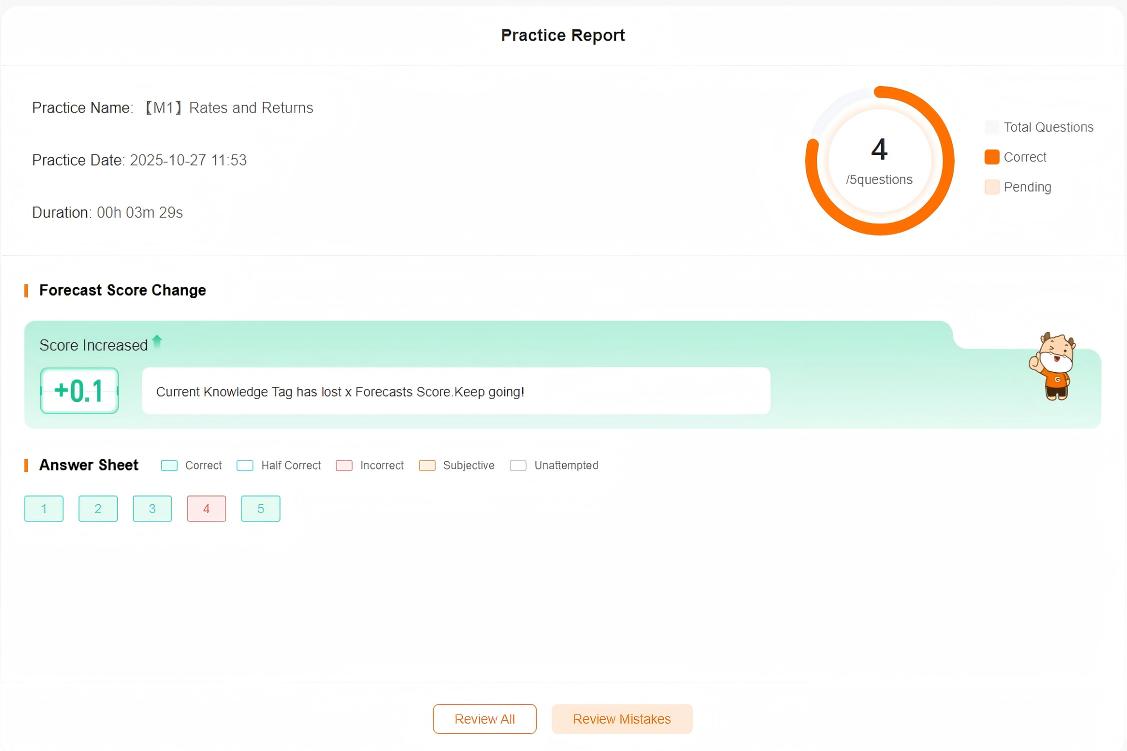Screen dimensions: 1127x751
Task: Click the Unattempted legend box
Action: (x=518, y=466)
